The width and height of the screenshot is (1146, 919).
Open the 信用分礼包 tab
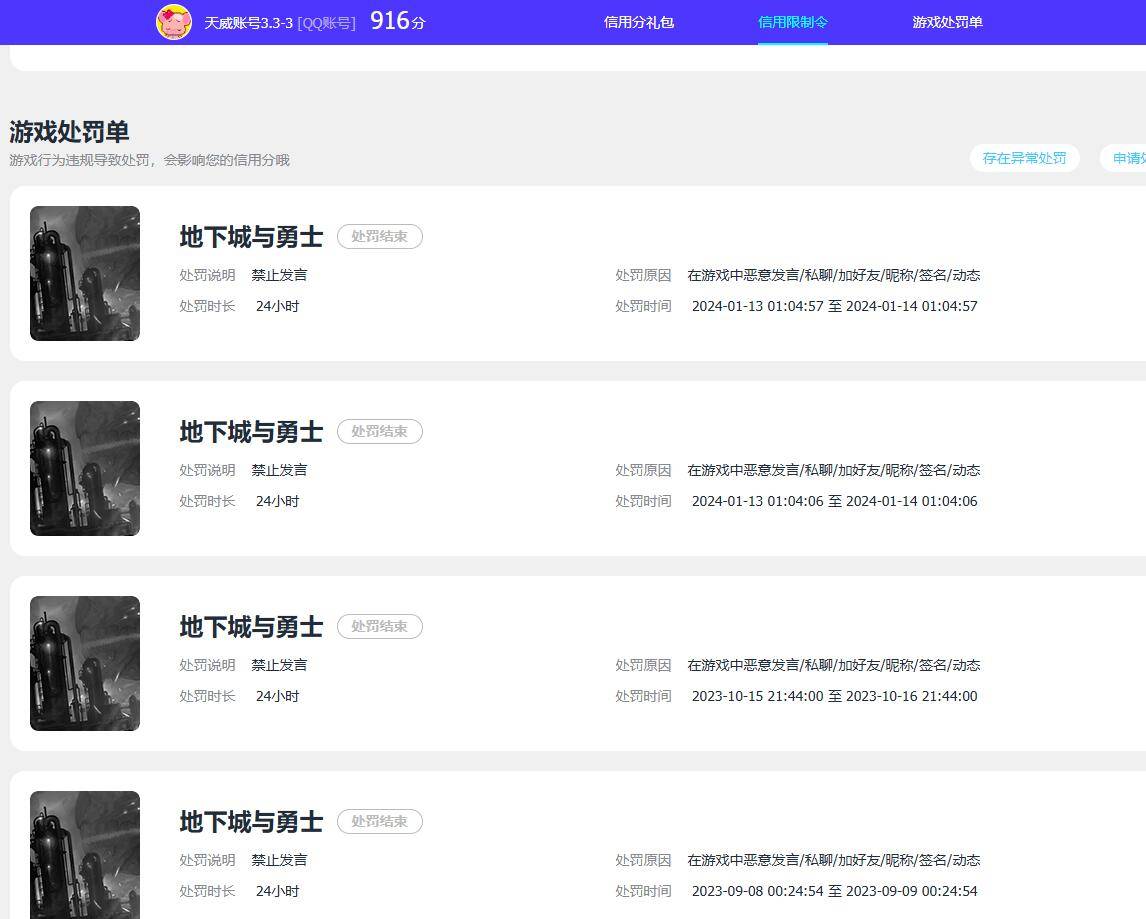pyautogui.click(x=638, y=22)
